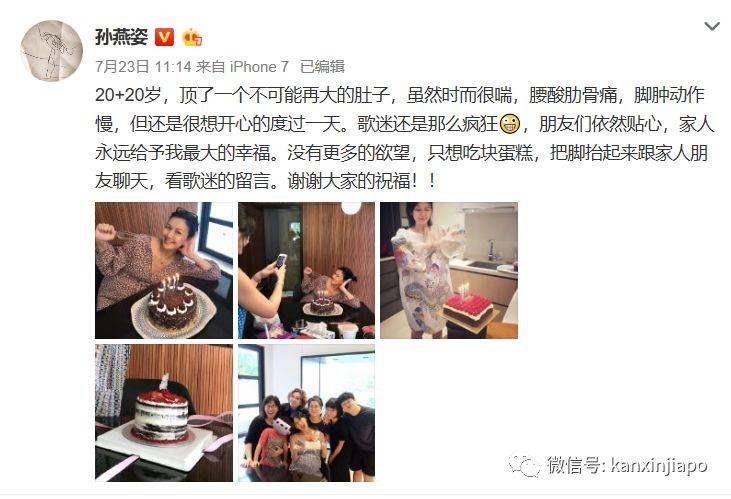Image resolution: width=731 pixels, height=499 pixels.
Task: Open the 孙燕姿 username link
Action: 121,37
